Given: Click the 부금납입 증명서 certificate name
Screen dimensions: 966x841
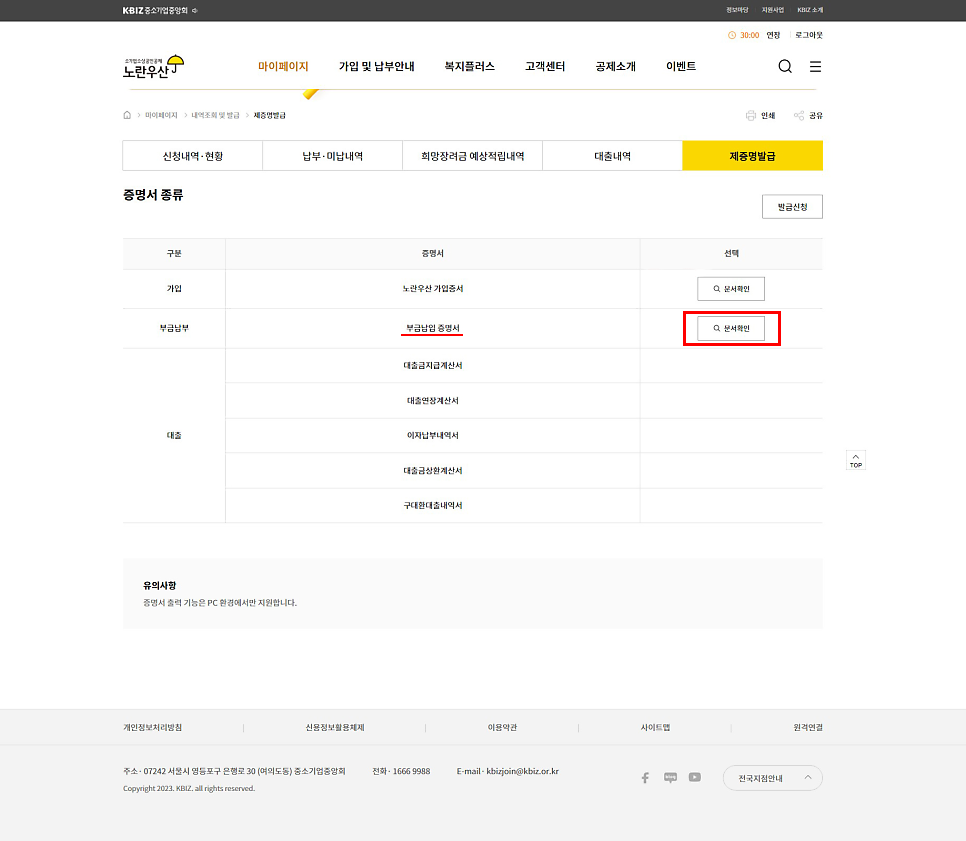Looking at the screenshot, I should pyautogui.click(x=432, y=328).
